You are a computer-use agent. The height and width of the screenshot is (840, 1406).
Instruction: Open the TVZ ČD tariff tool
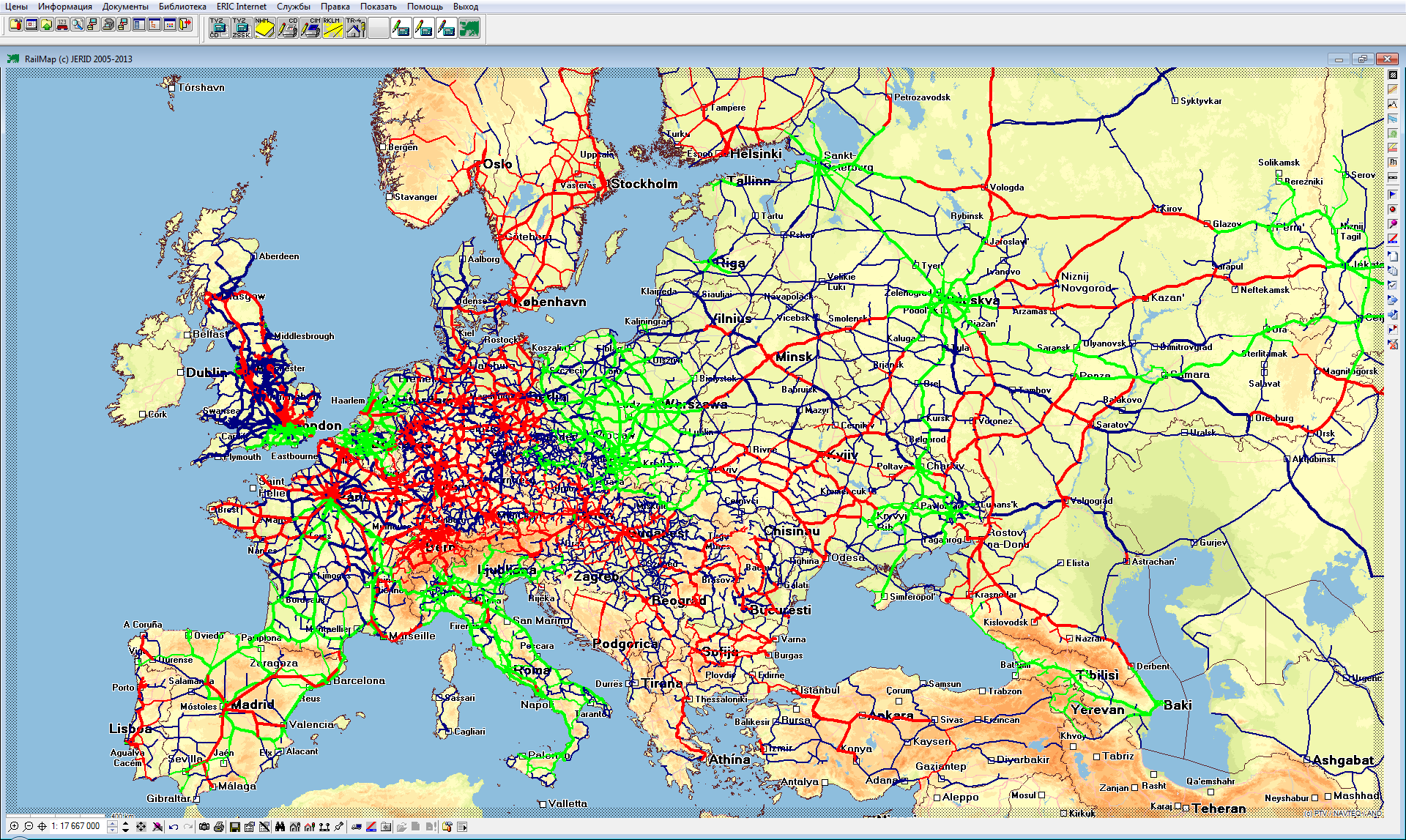pyautogui.click(x=220, y=28)
